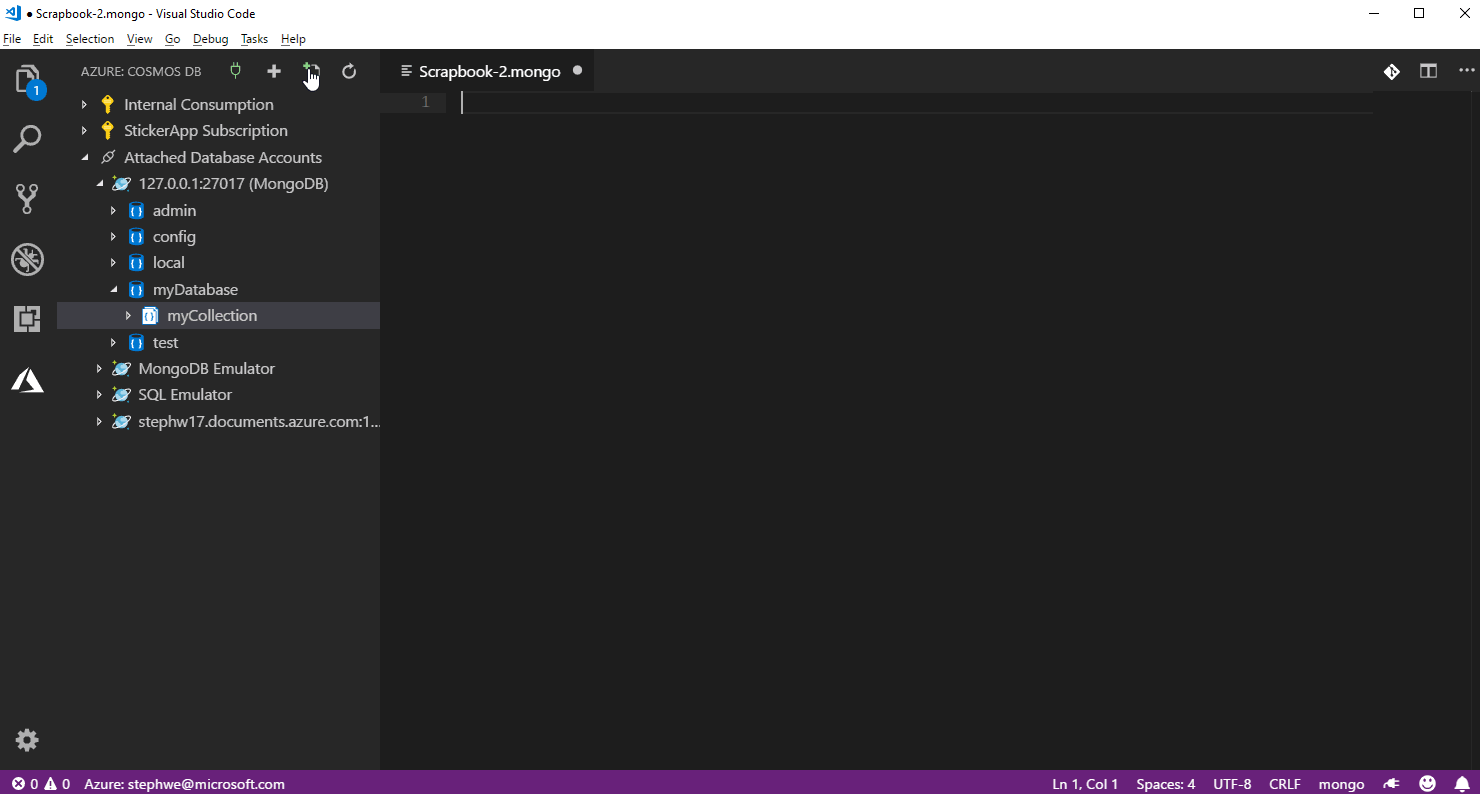Image resolution: width=1480 pixels, height=794 pixels.
Task: Expand the admin database
Action: click(x=113, y=210)
